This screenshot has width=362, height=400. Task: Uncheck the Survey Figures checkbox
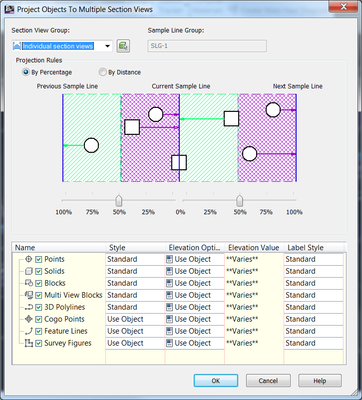tap(39, 343)
